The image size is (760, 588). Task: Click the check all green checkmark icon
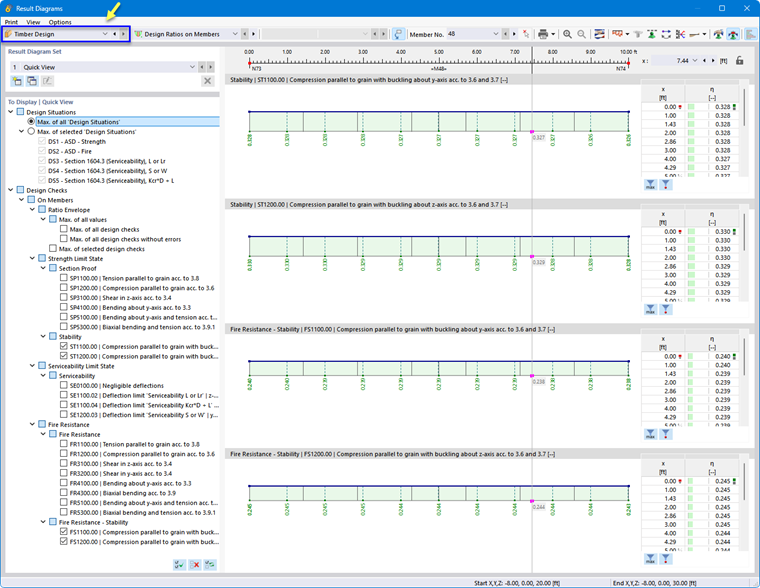pos(179,565)
